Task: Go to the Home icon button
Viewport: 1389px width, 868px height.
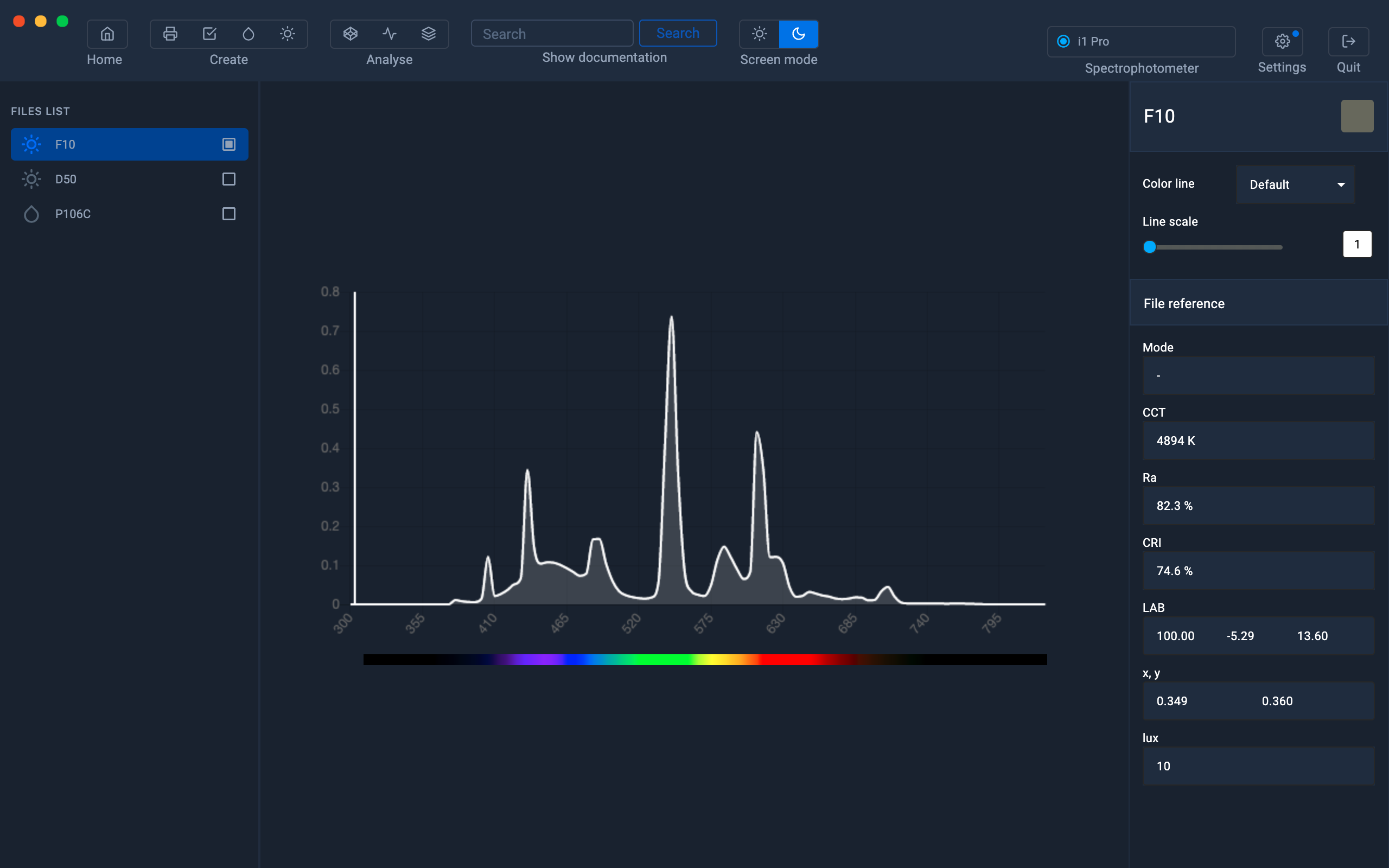Action: tap(107, 34)
